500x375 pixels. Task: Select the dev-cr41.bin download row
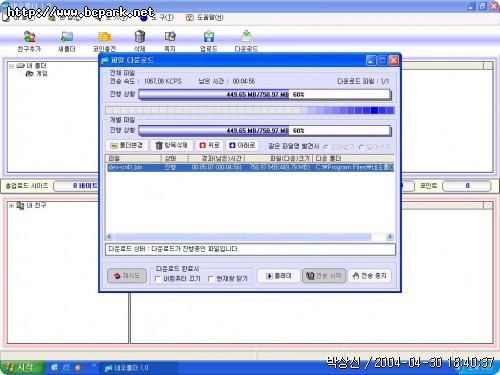tap(250, 167)
